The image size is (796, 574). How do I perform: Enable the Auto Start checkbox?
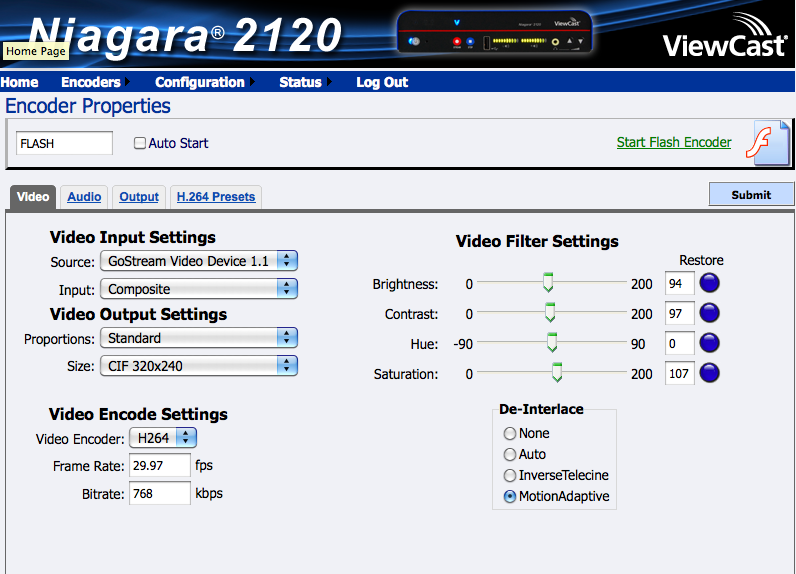click(140, 143)
